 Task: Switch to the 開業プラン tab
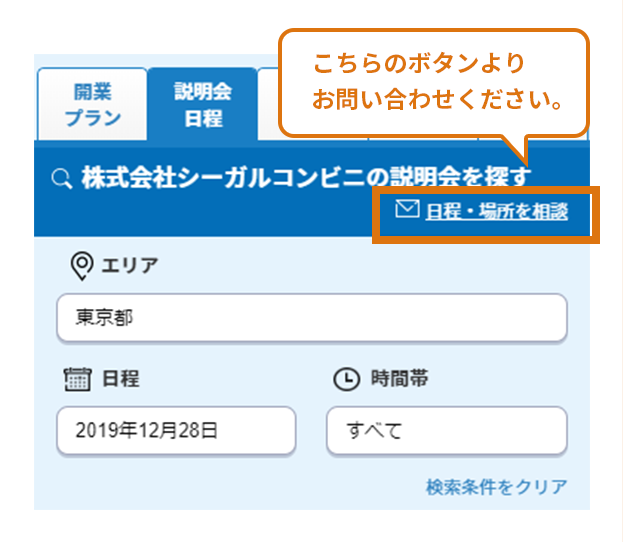92,104
